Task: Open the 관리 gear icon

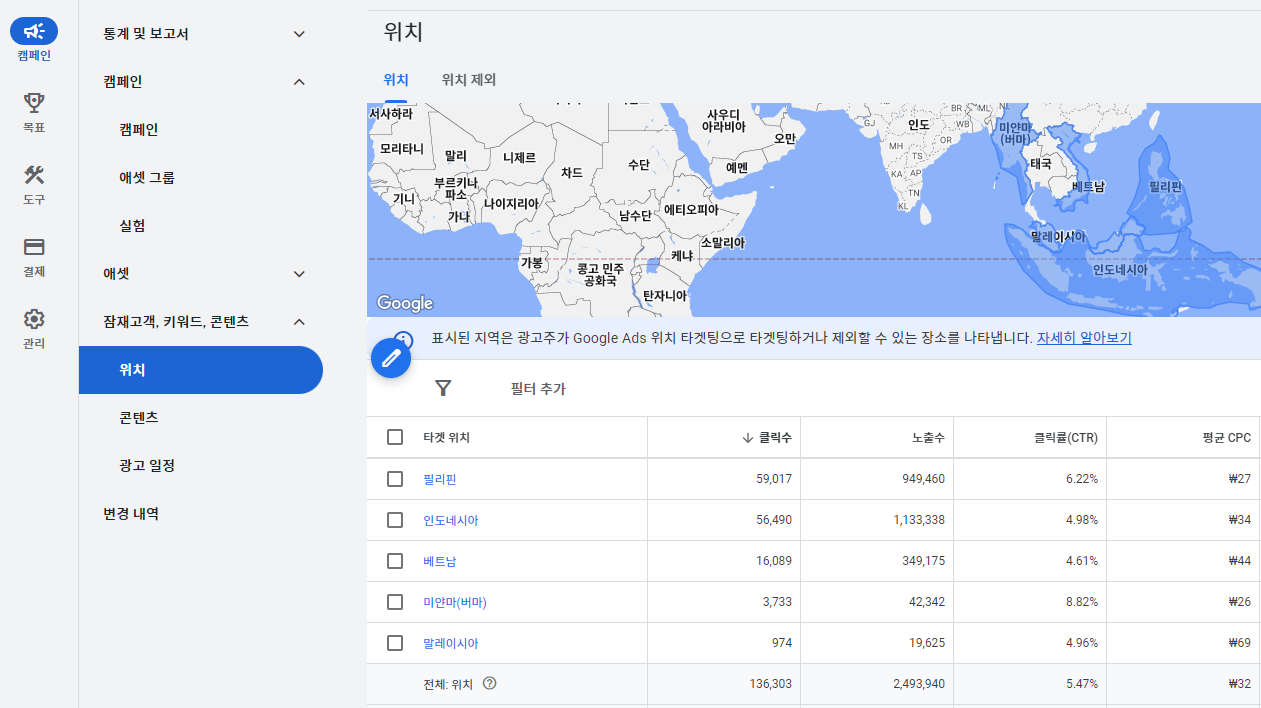Action: point(34,319)
